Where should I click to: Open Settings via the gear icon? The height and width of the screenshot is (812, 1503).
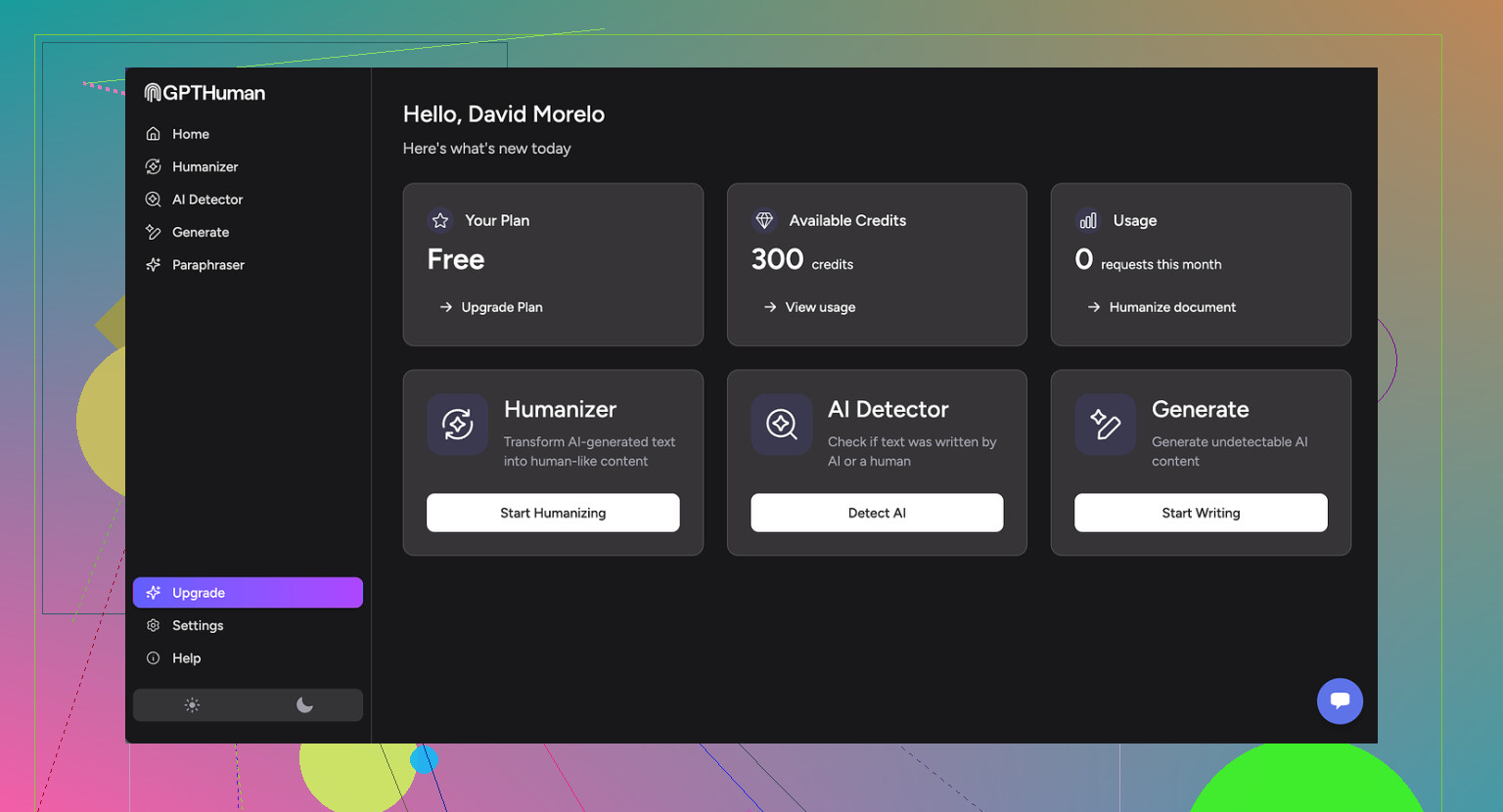(154, 626)
